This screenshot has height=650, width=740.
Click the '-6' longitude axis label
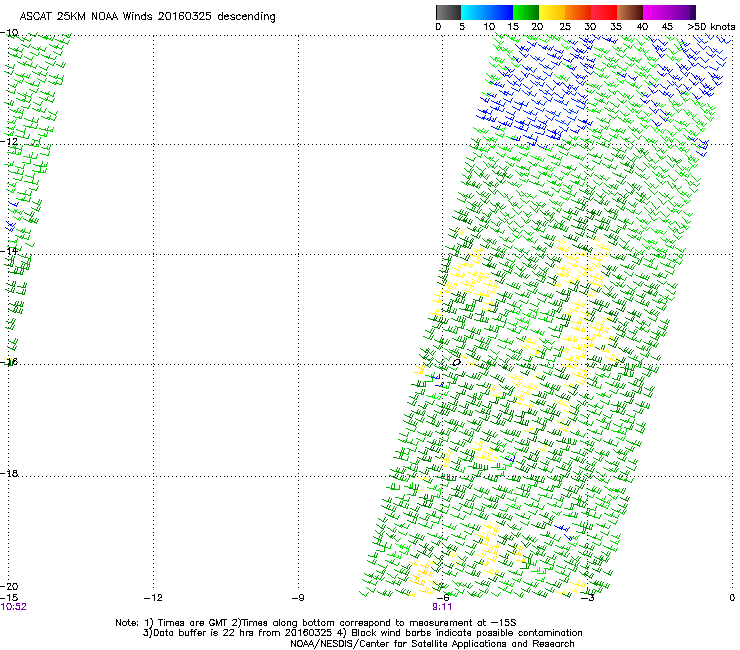[x=443, y=598]
